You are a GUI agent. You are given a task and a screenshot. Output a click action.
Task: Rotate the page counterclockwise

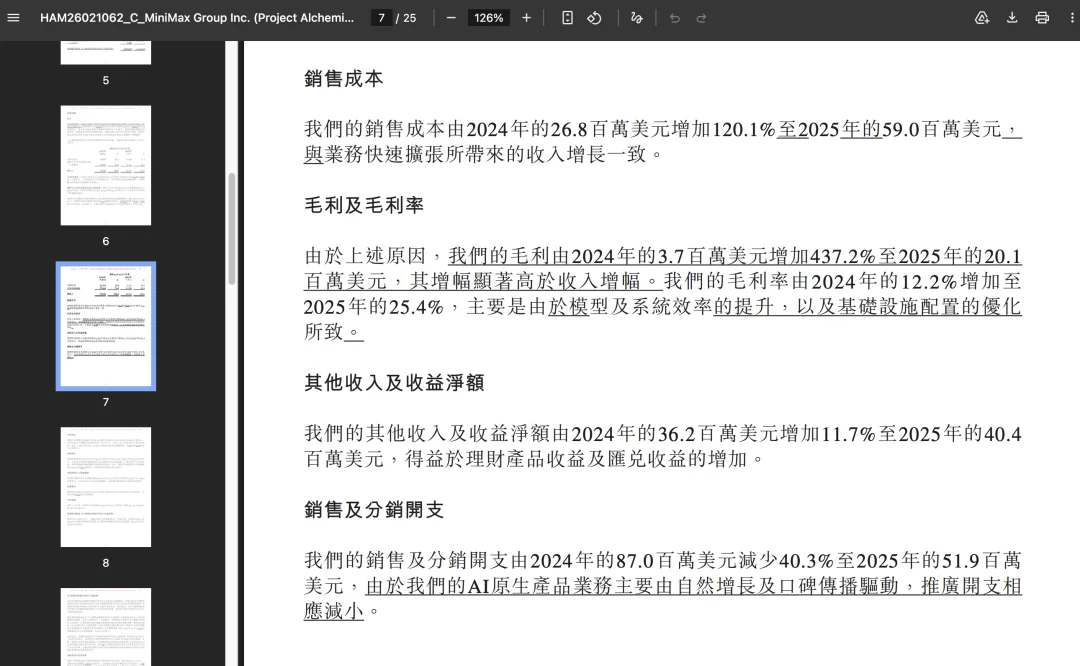coord(594,17)
